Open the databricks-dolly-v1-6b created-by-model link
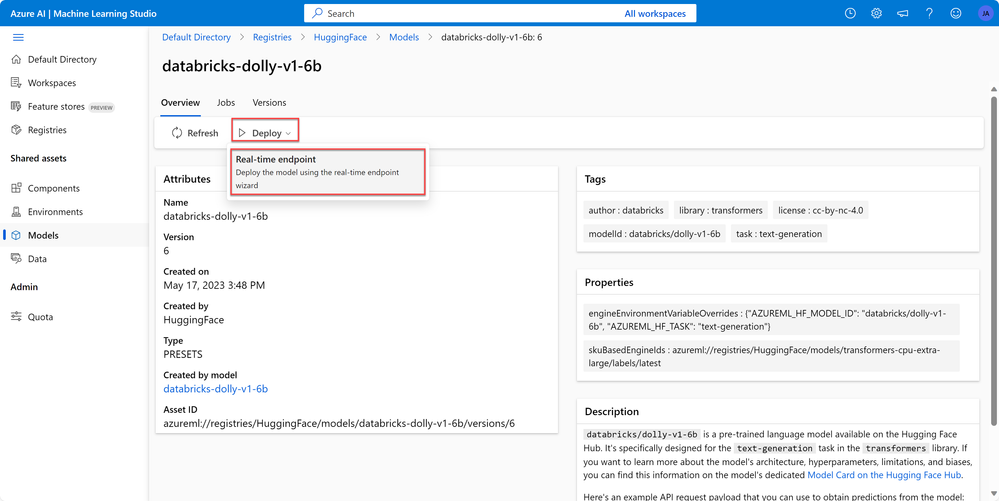This screenshot has height=501, width=999. 215,389
